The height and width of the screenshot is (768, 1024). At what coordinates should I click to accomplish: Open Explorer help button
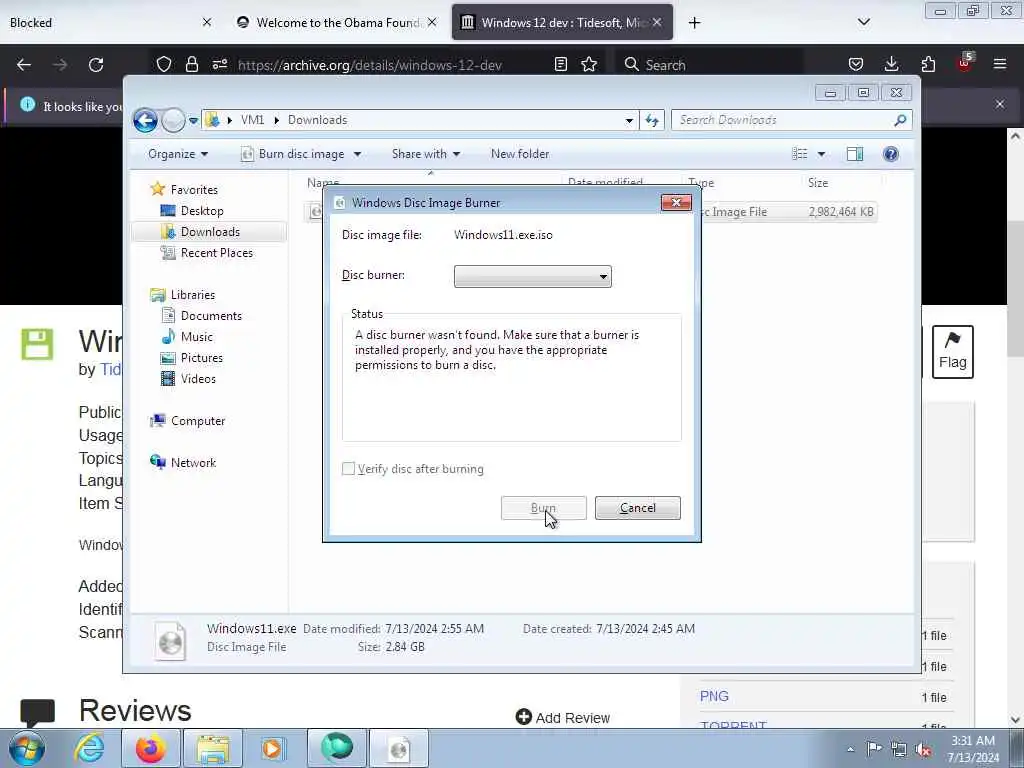[x=891, y=154]
